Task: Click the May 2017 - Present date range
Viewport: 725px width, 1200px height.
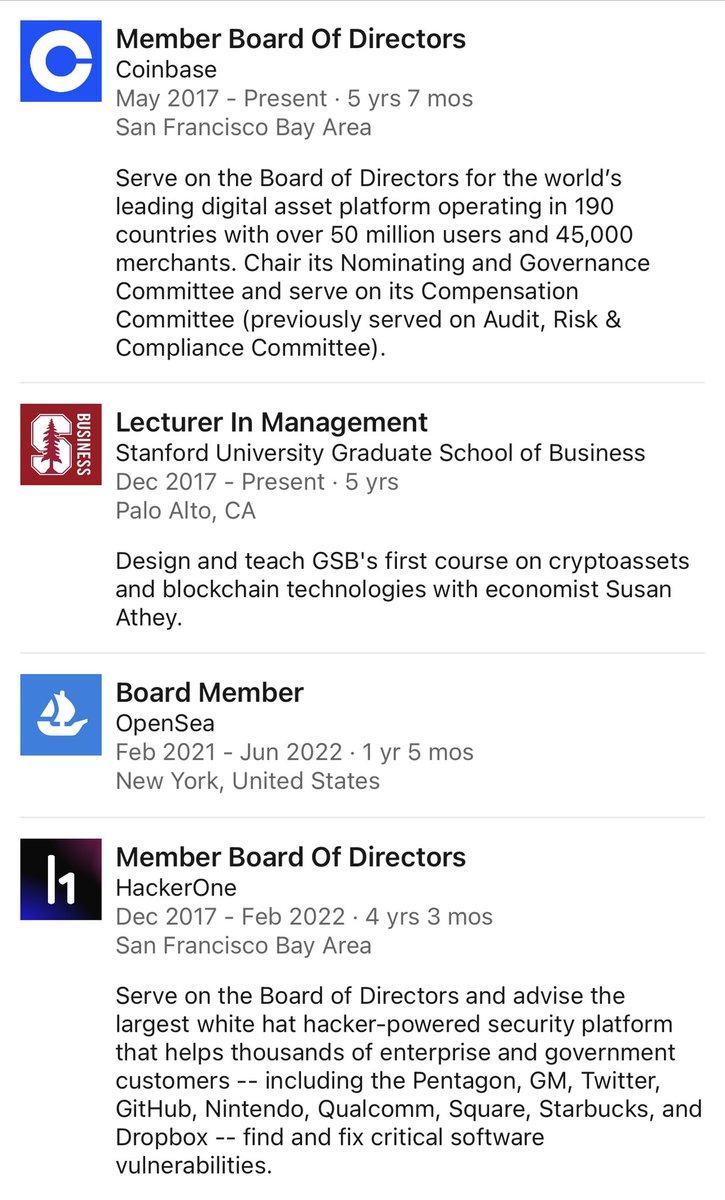Action: pyautogui.click(x=222, y=99)
